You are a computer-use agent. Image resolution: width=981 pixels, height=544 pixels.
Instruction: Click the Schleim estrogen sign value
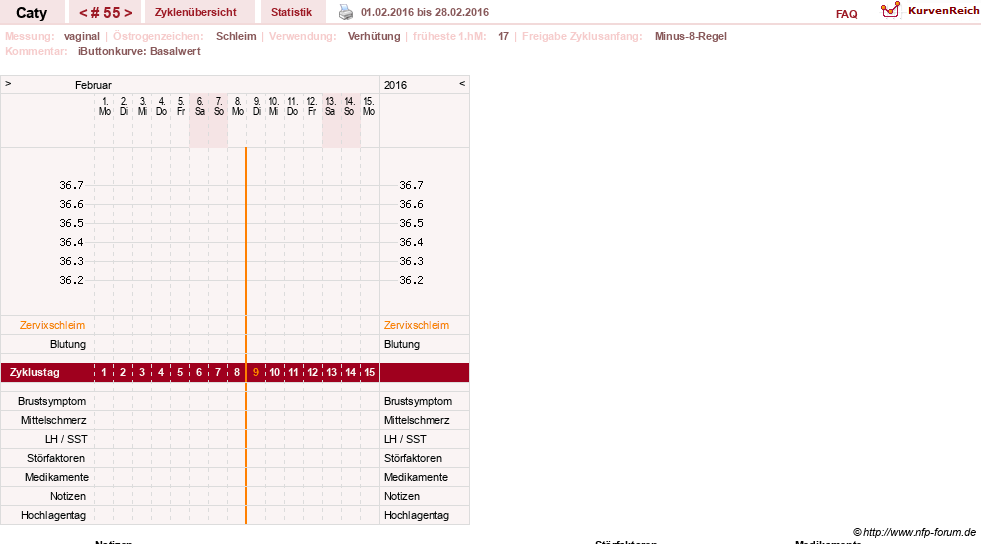(x=236, y=36)
